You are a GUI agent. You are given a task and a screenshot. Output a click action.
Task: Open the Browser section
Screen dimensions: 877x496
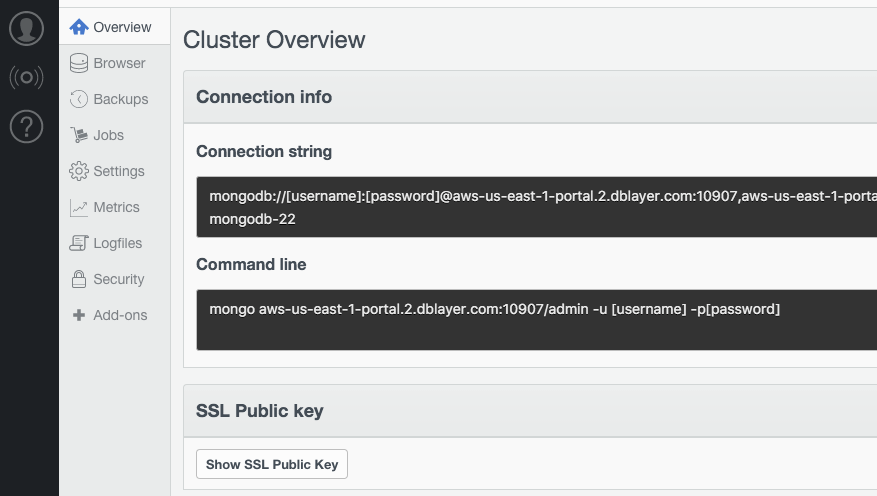click(115, 63)
